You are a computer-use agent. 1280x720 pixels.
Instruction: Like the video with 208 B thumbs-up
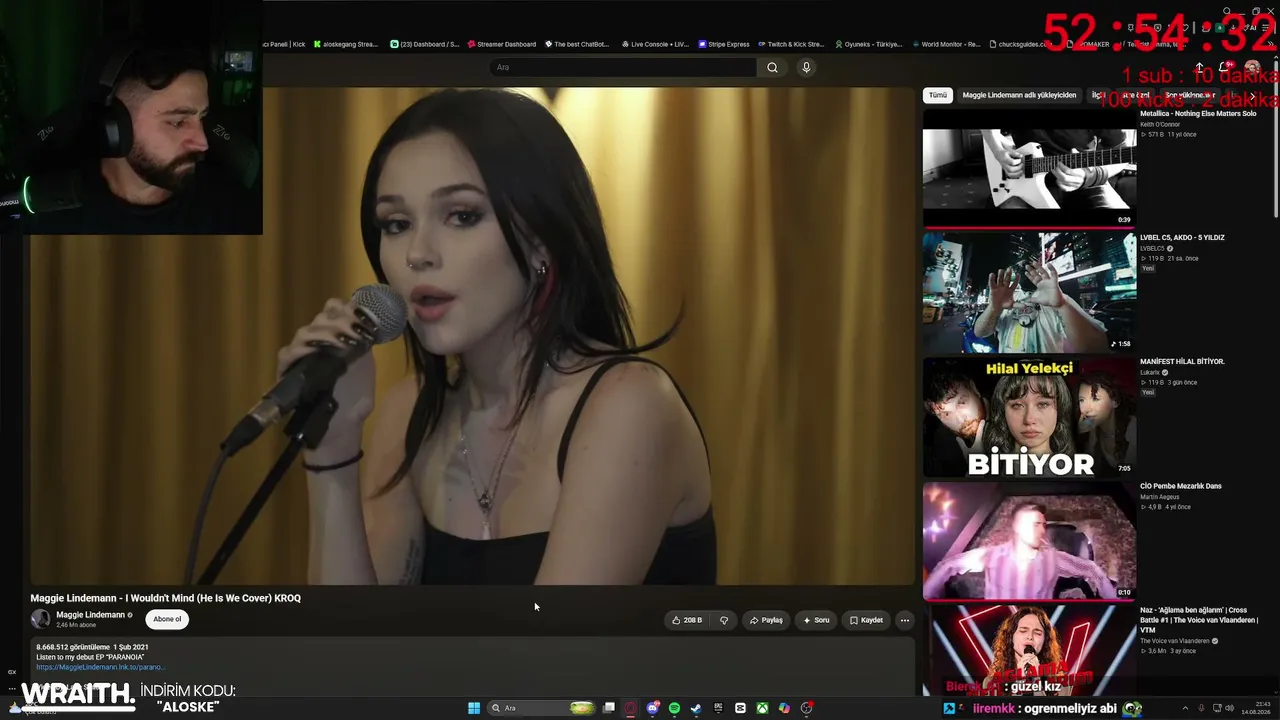coord(687,620)
